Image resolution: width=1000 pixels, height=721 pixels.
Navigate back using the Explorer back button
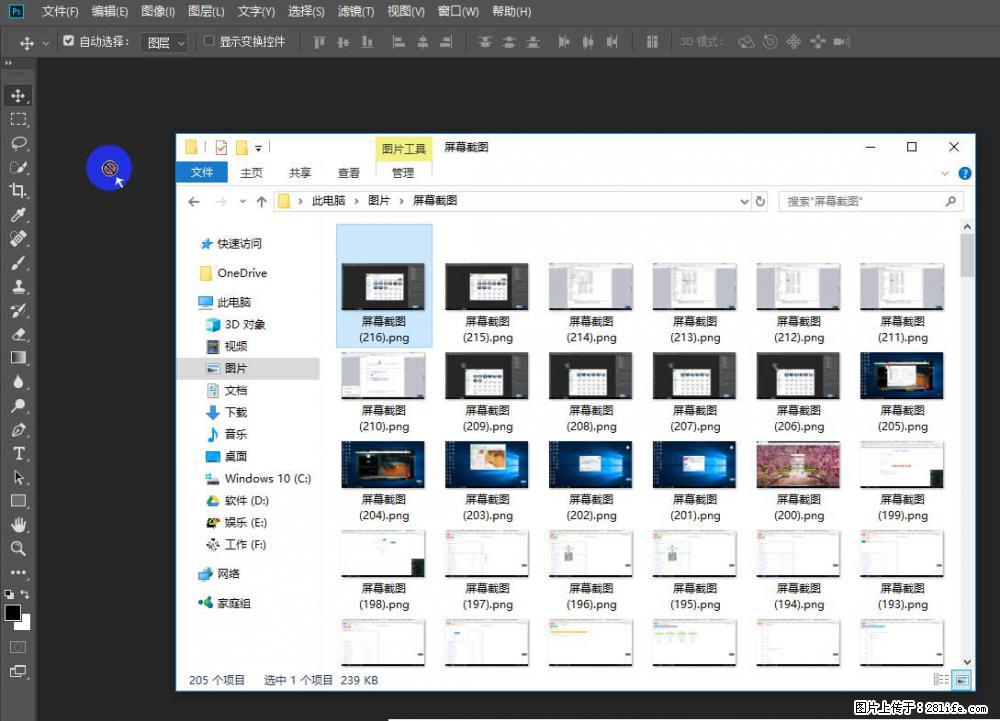pos(193,201)
